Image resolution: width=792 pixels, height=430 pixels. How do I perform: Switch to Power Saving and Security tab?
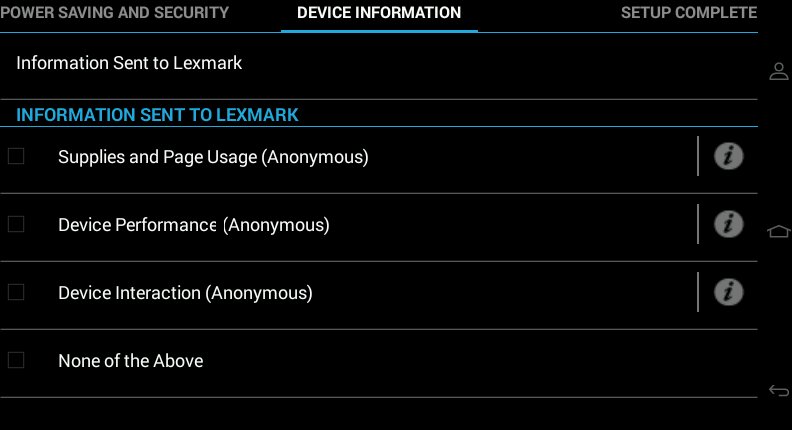[x=115, y=13]
